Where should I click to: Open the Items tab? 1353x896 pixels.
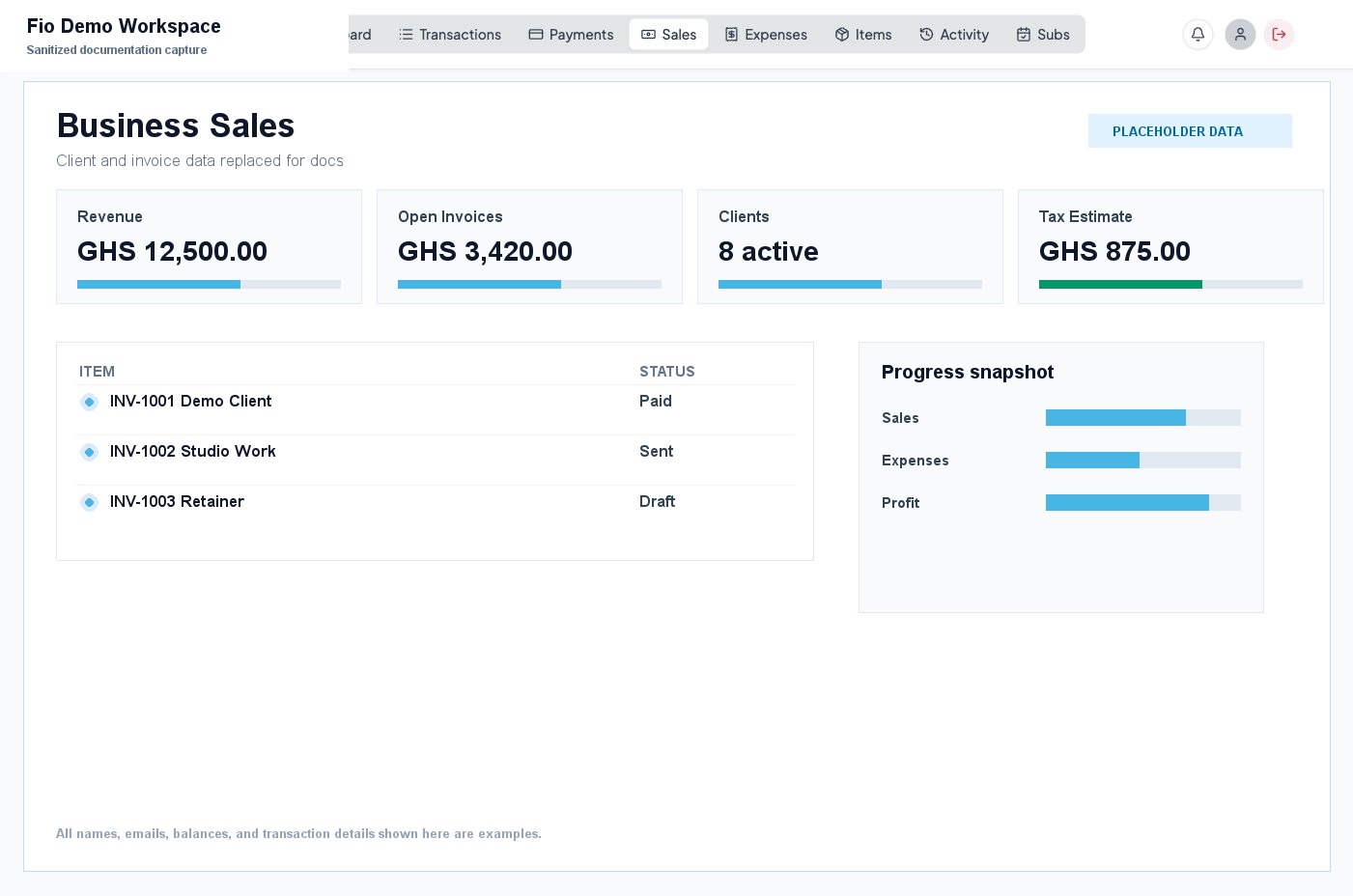[x=863, y=35]
